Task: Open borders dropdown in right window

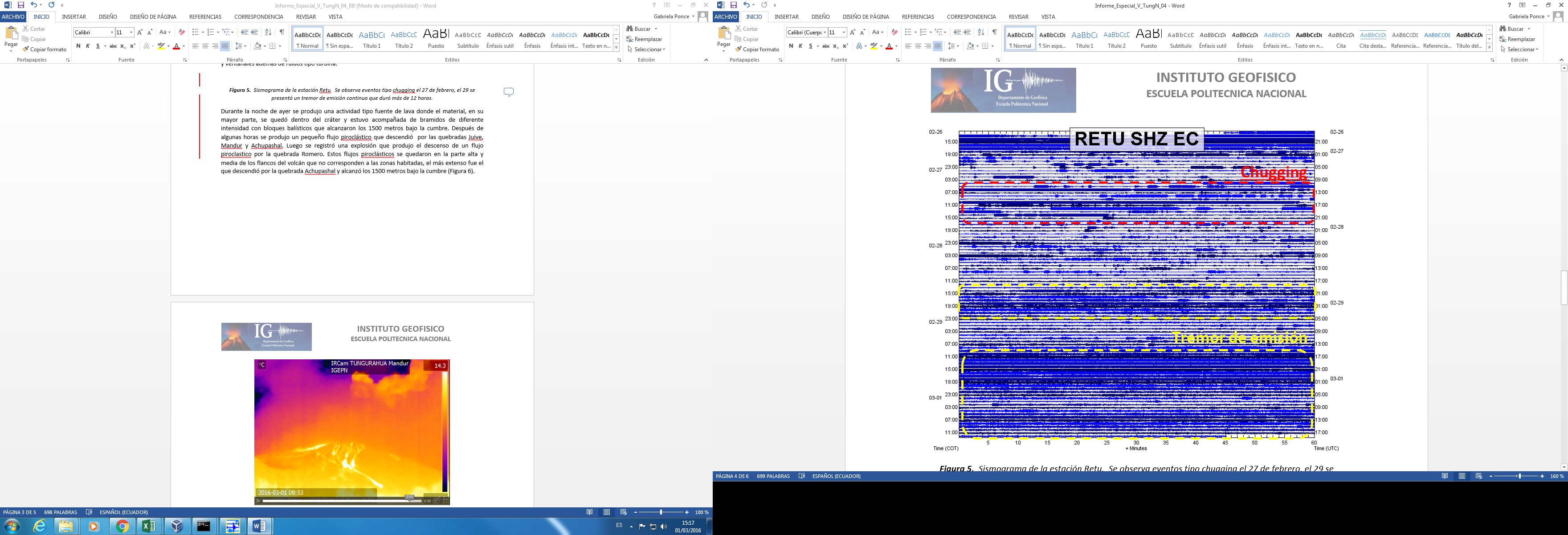Action: pos(993,46)
